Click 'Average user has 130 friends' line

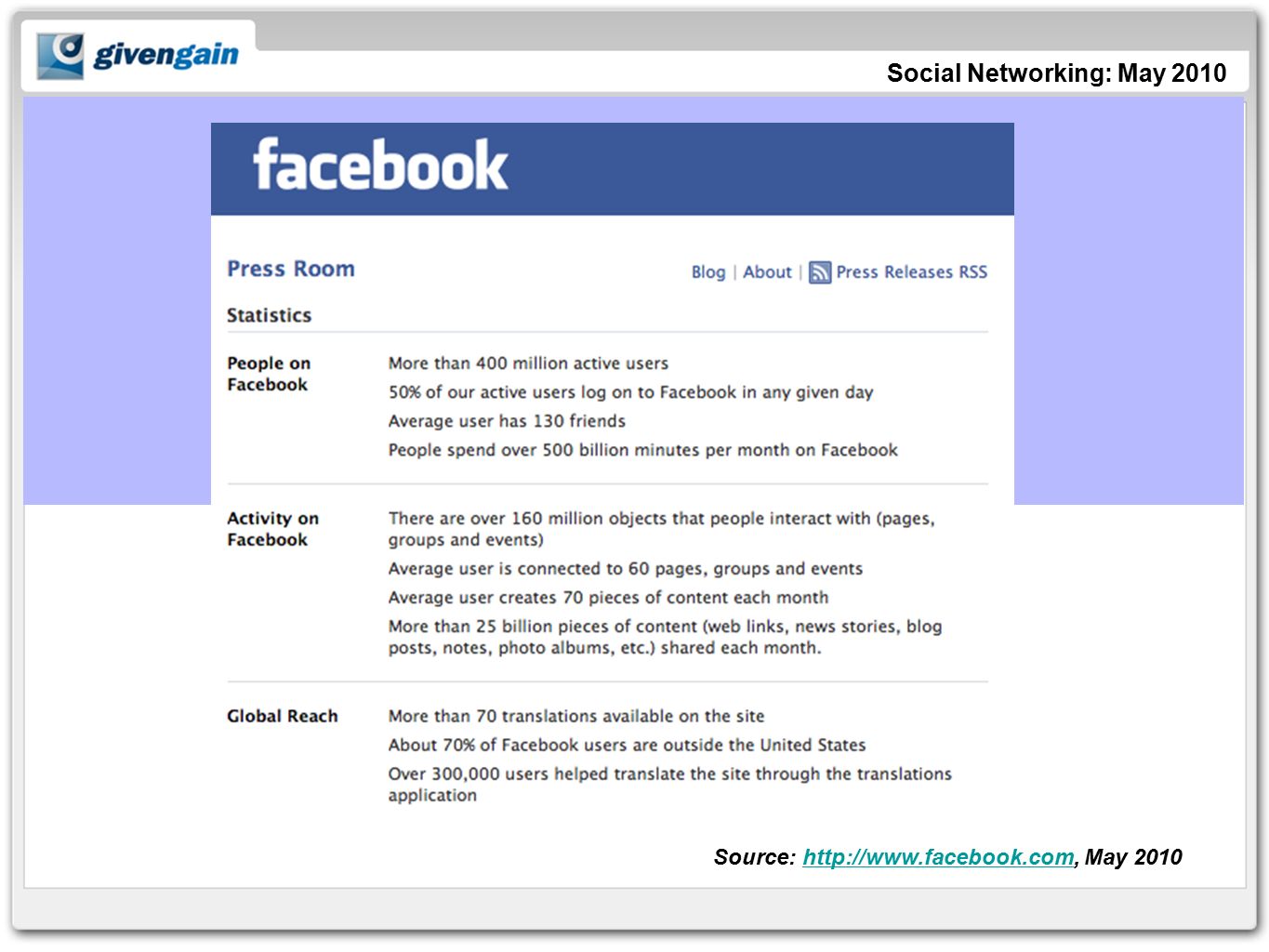coord(507,421)
